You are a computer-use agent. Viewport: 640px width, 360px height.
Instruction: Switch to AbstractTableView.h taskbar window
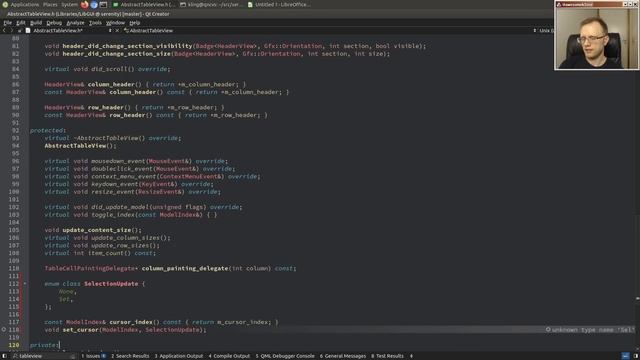pos(144,4)
